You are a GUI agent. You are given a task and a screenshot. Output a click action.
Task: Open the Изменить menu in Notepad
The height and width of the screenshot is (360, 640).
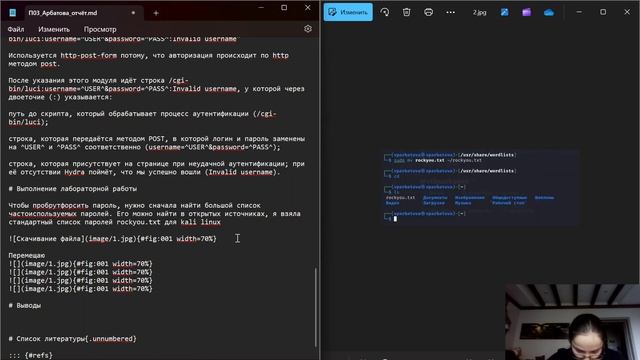[x=54, y=29]
